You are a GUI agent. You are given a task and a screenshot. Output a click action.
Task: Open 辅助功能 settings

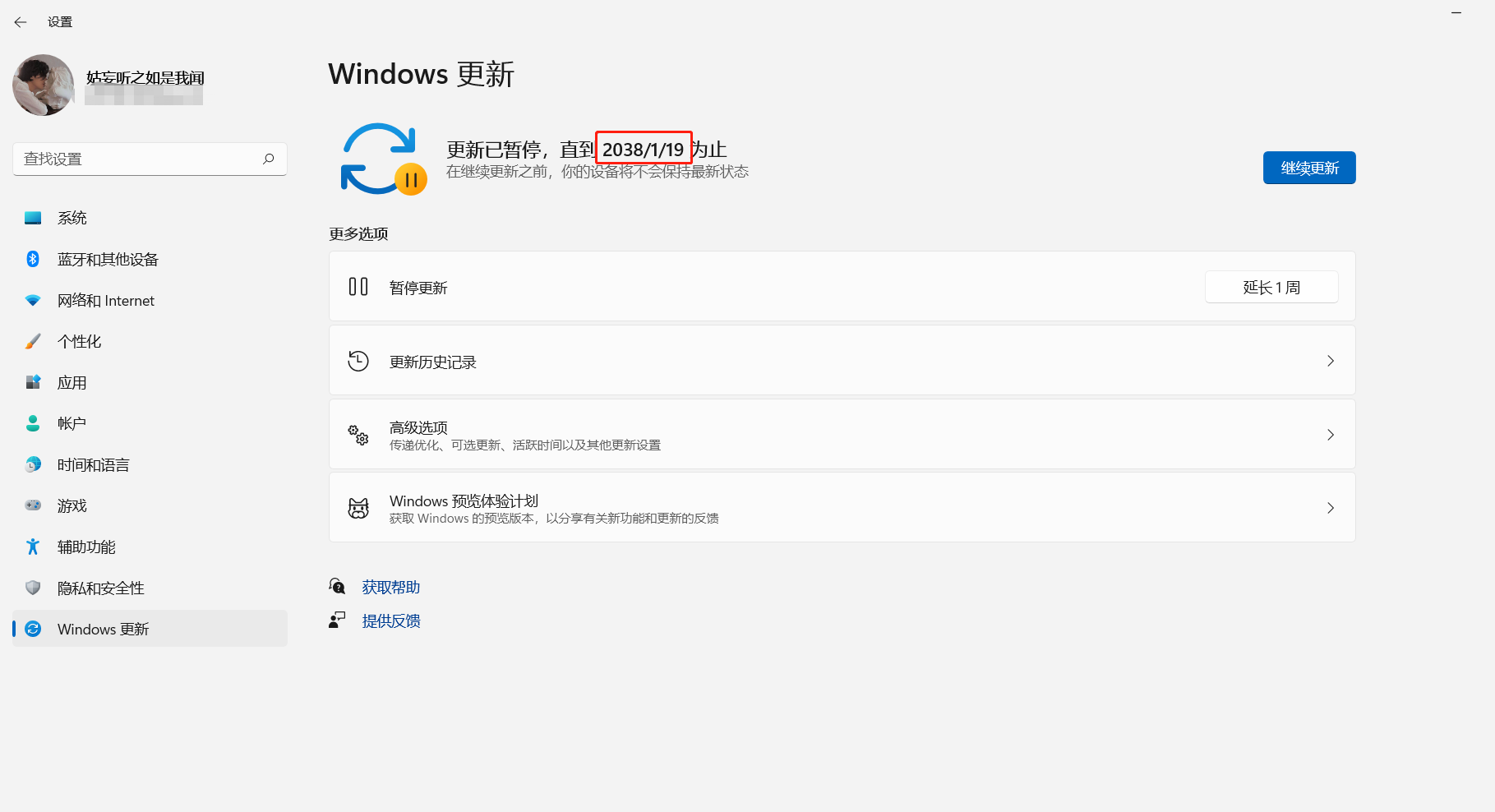pyautogui.click(x=150, y=547)
